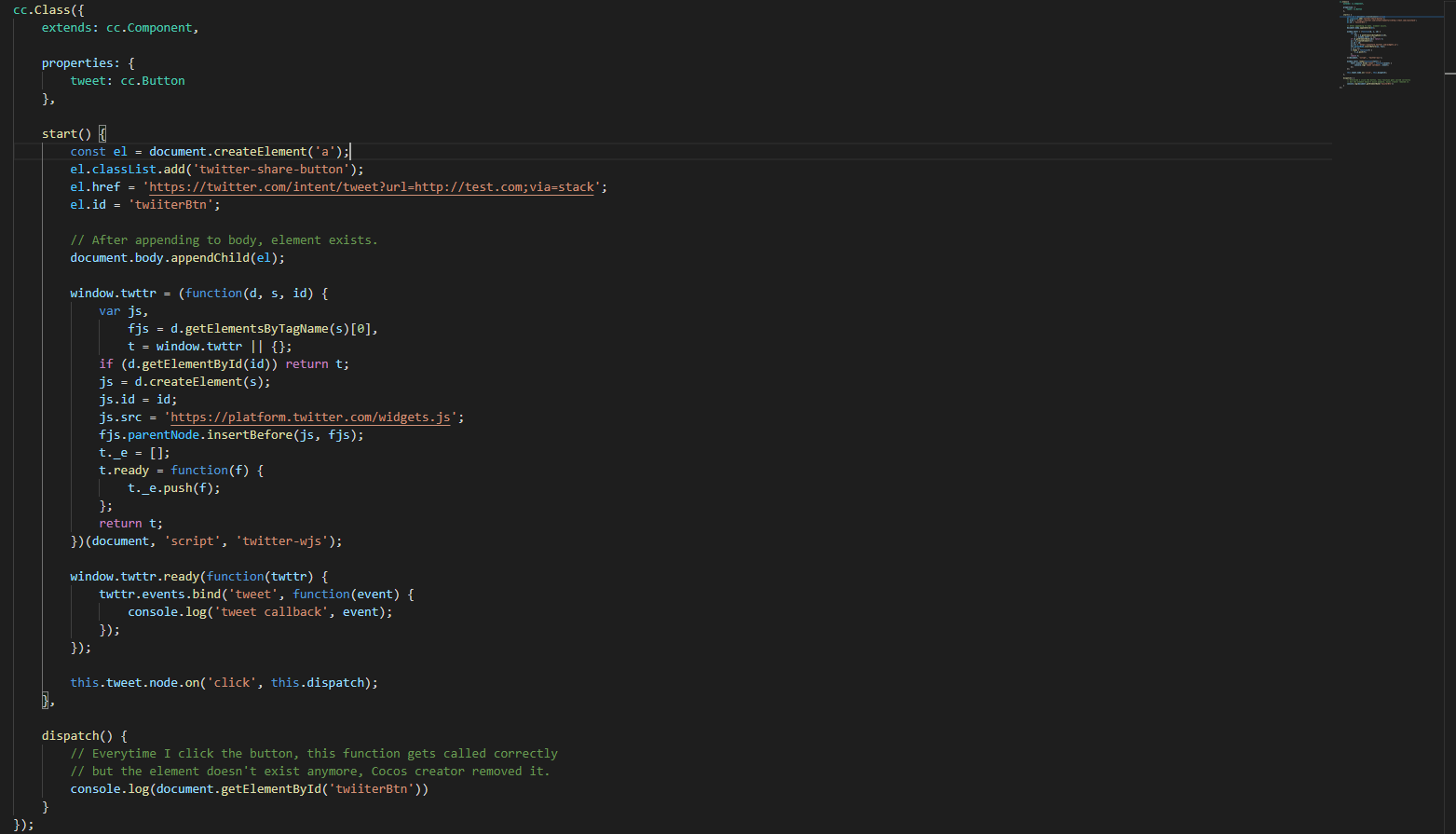The image size is (1456, 834).
Task: Follow the platform.twitter.com widgets.js URL
Action: click(x=311, y=417)
